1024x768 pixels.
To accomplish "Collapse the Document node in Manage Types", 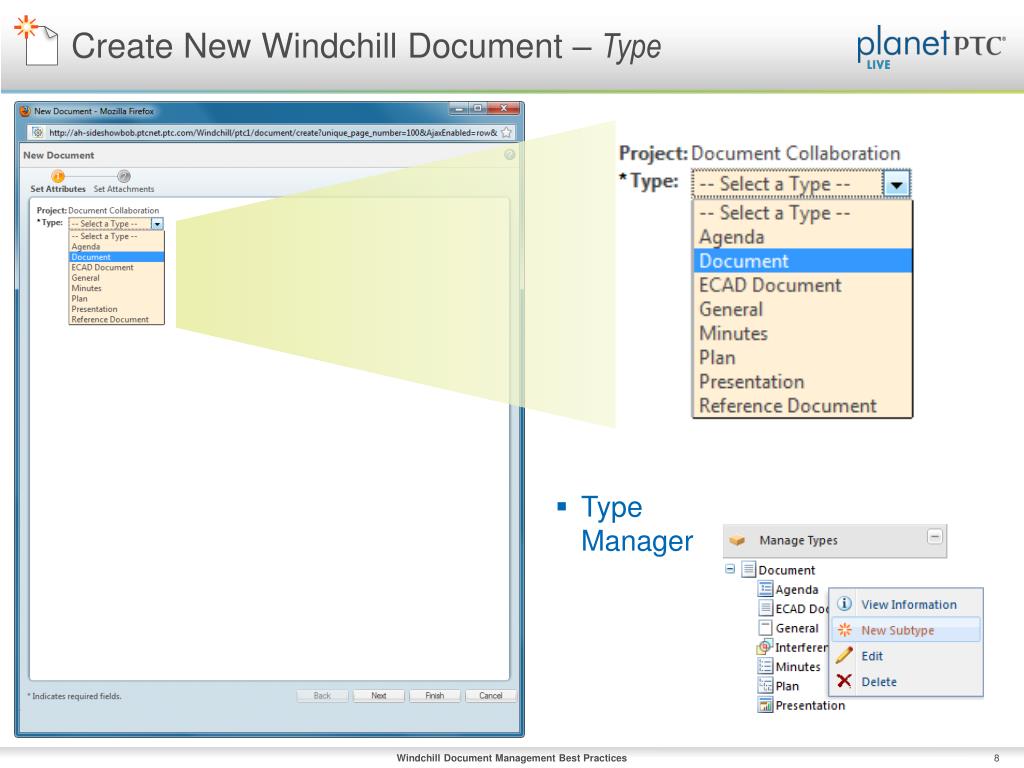I will tap(730, 569).
